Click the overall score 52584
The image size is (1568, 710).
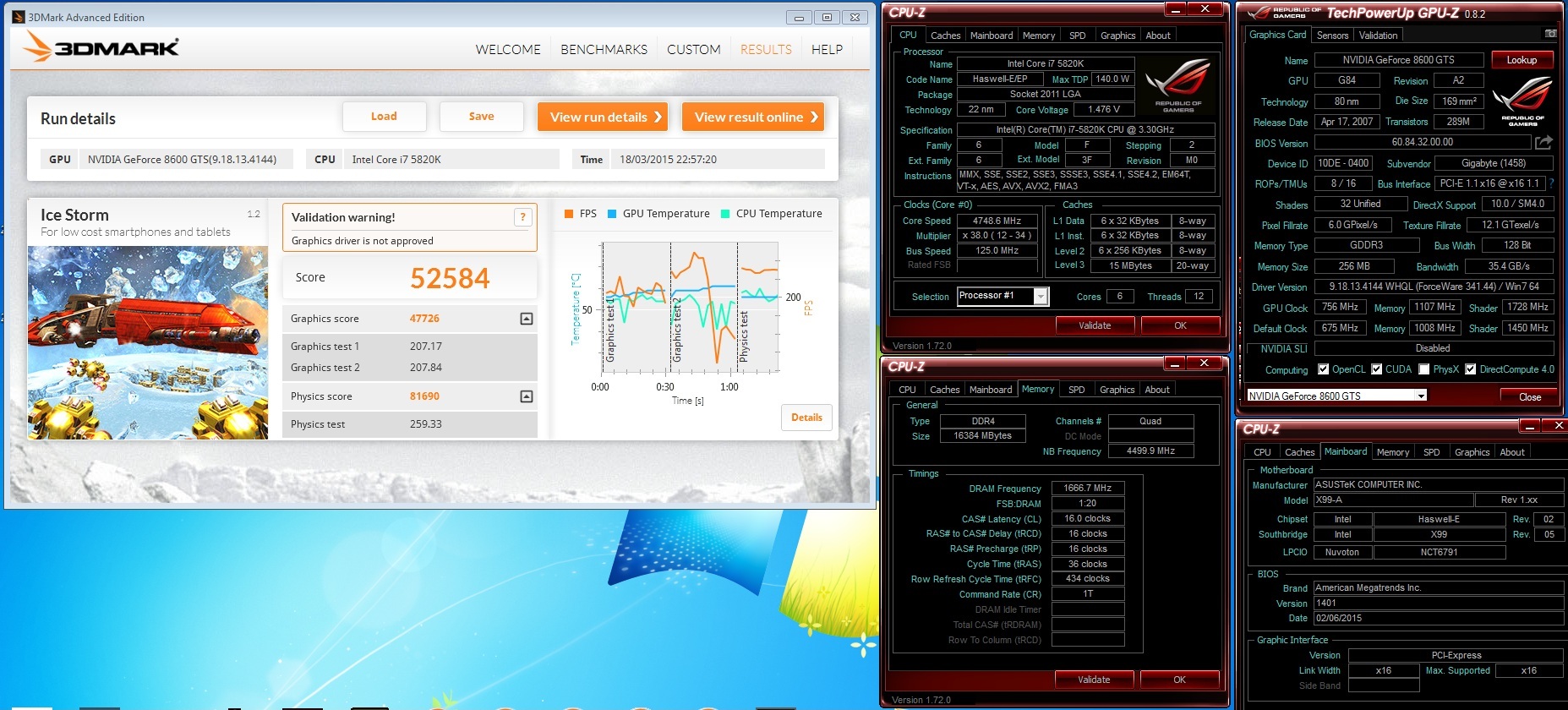click(x=450, y=278)
